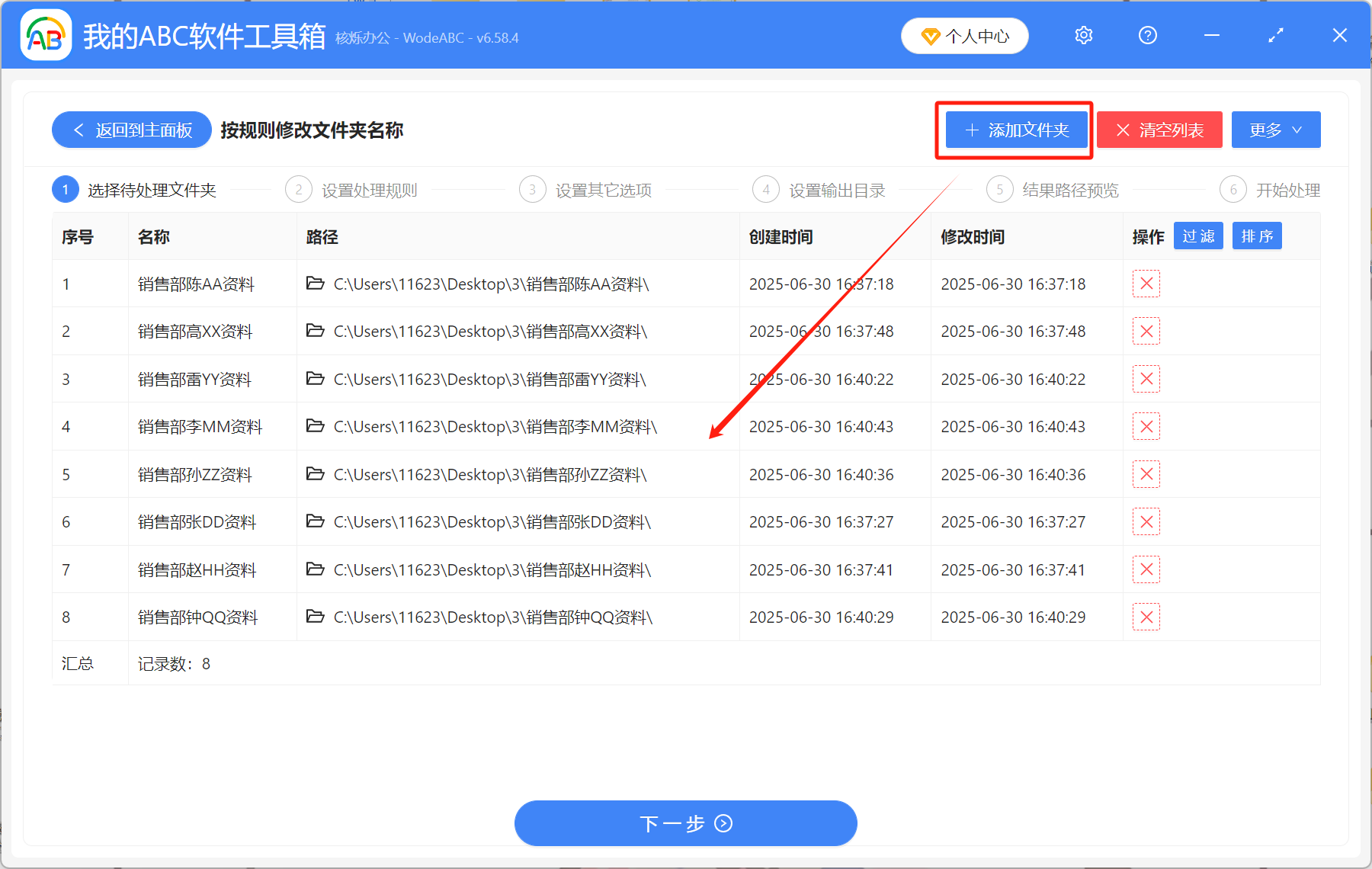The height and width of the screenshot is (869, 1372).
Task: Select the row for 销售部李MM资料
Action: [534, 426]
